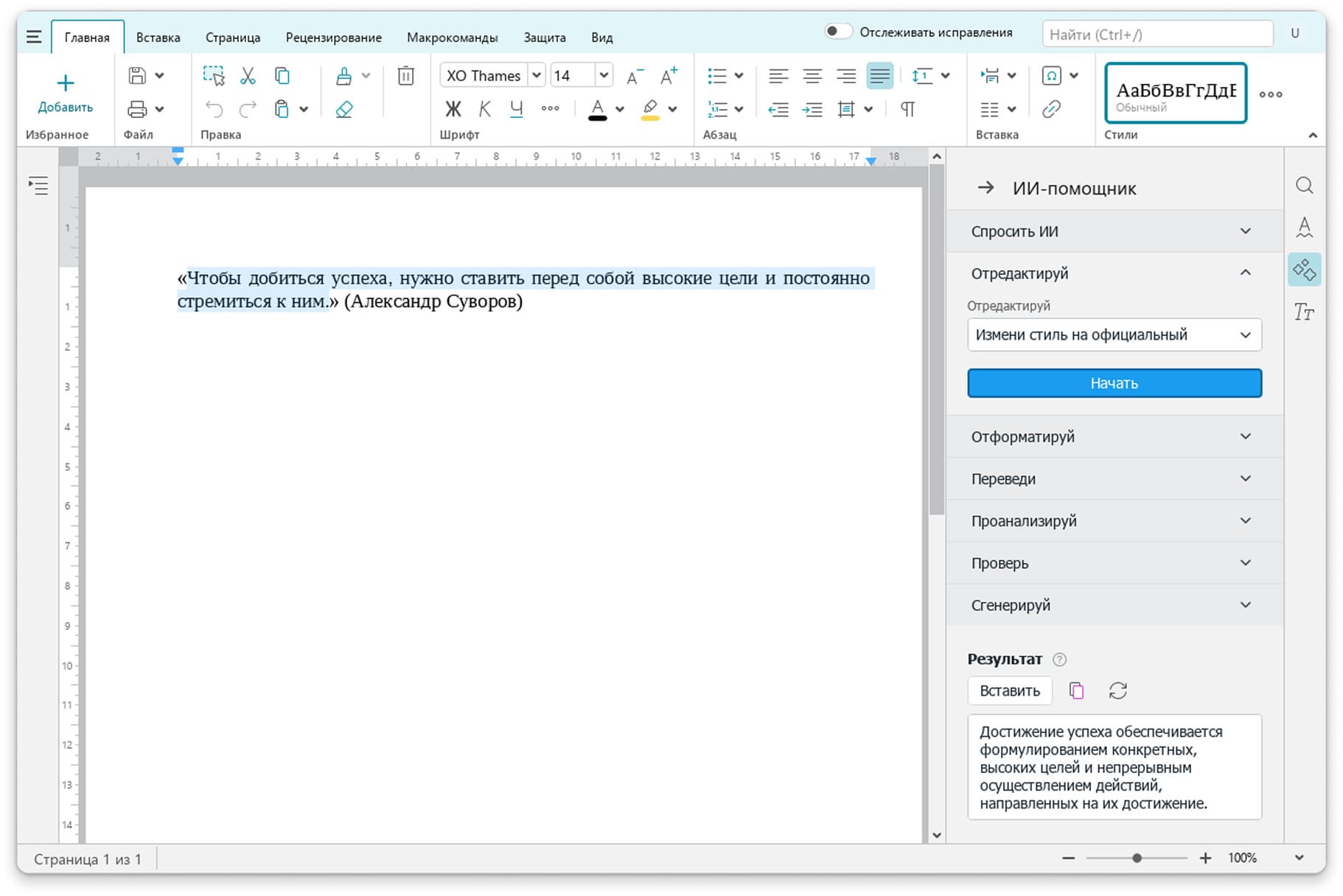Switch to the Вставка tab
The height and width of the screenshot is (896, 1343).
pyautogui.click(x=158, y=38)
